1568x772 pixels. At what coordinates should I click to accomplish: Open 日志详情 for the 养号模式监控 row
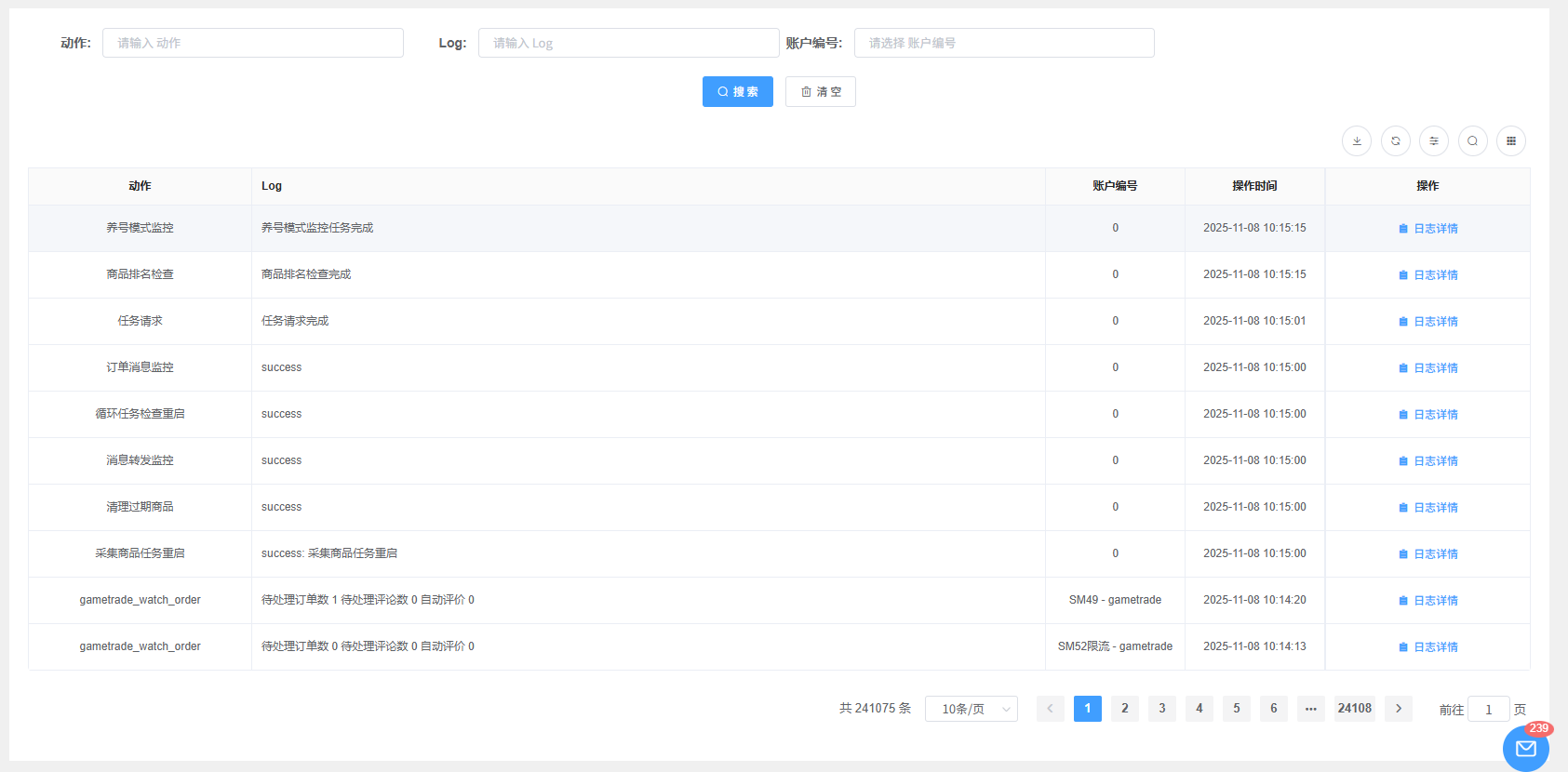[1427, 229]
